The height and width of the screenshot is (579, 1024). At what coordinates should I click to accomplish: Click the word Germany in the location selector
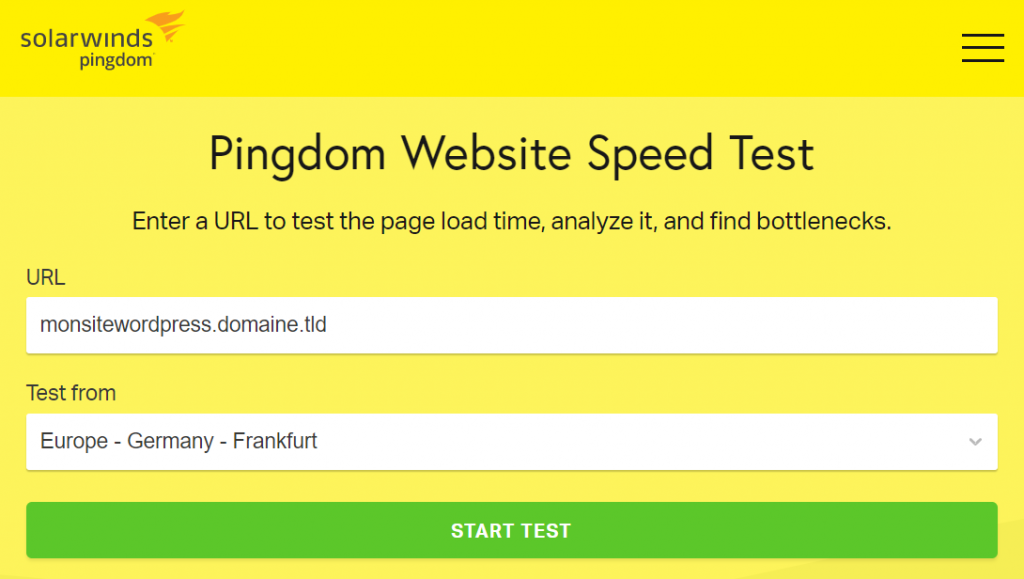click(170, 442)
